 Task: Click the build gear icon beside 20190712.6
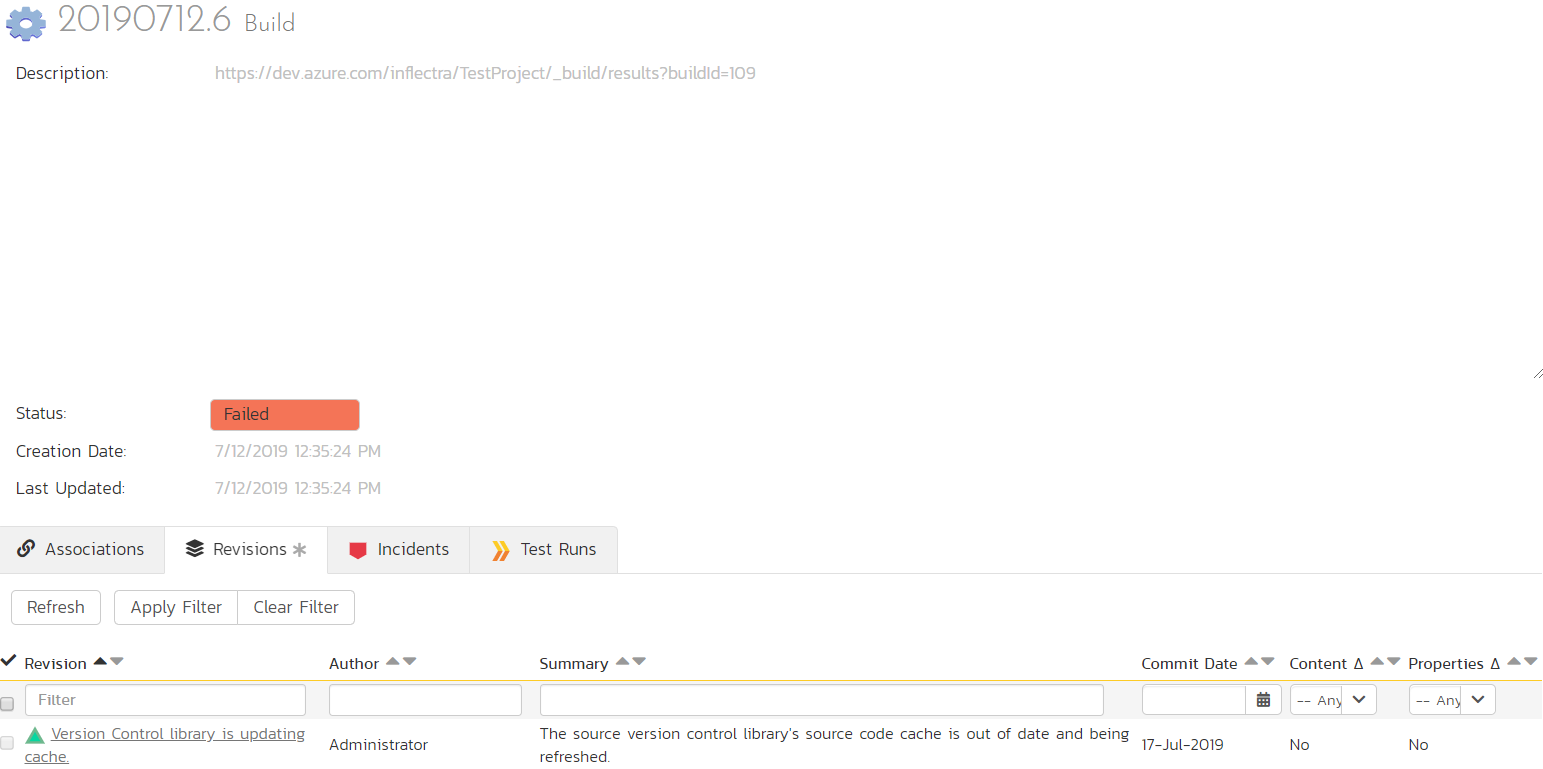coord(26,23)
